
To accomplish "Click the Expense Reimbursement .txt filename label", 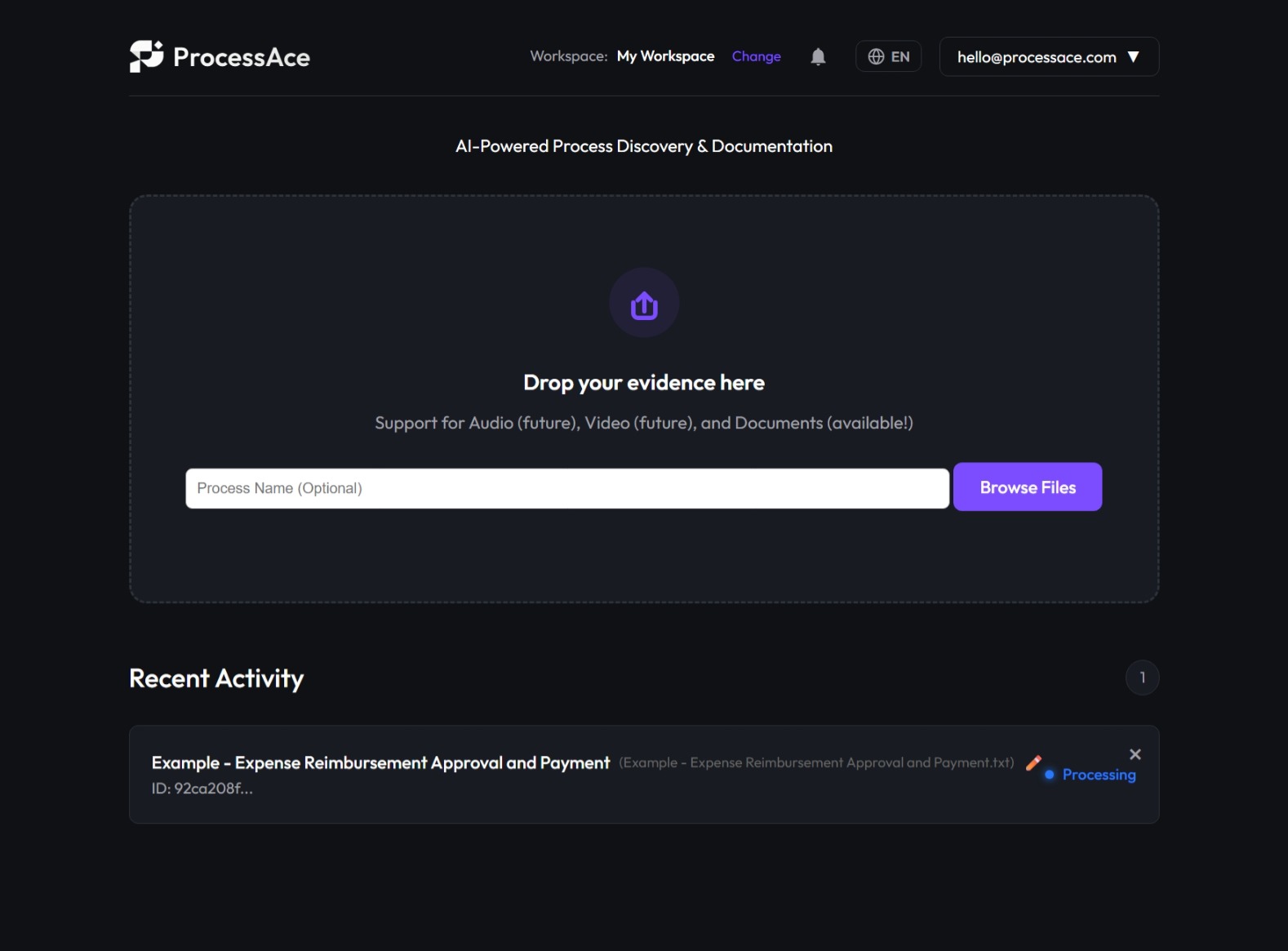I will click(816, 762).
